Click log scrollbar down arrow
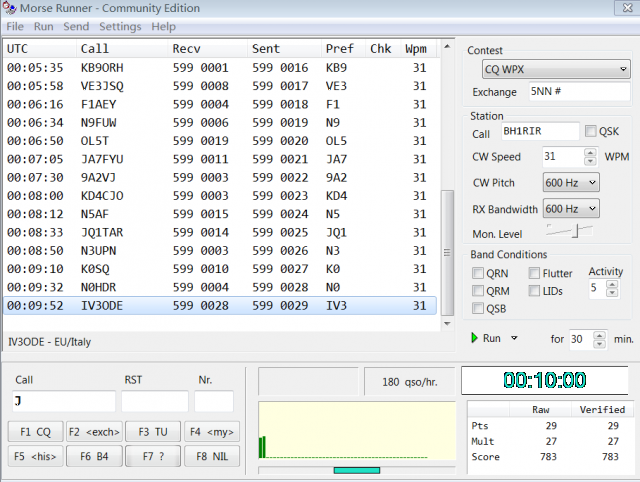Image resolution: width=640 pixels, height=482 pixels. click(447, 324)
